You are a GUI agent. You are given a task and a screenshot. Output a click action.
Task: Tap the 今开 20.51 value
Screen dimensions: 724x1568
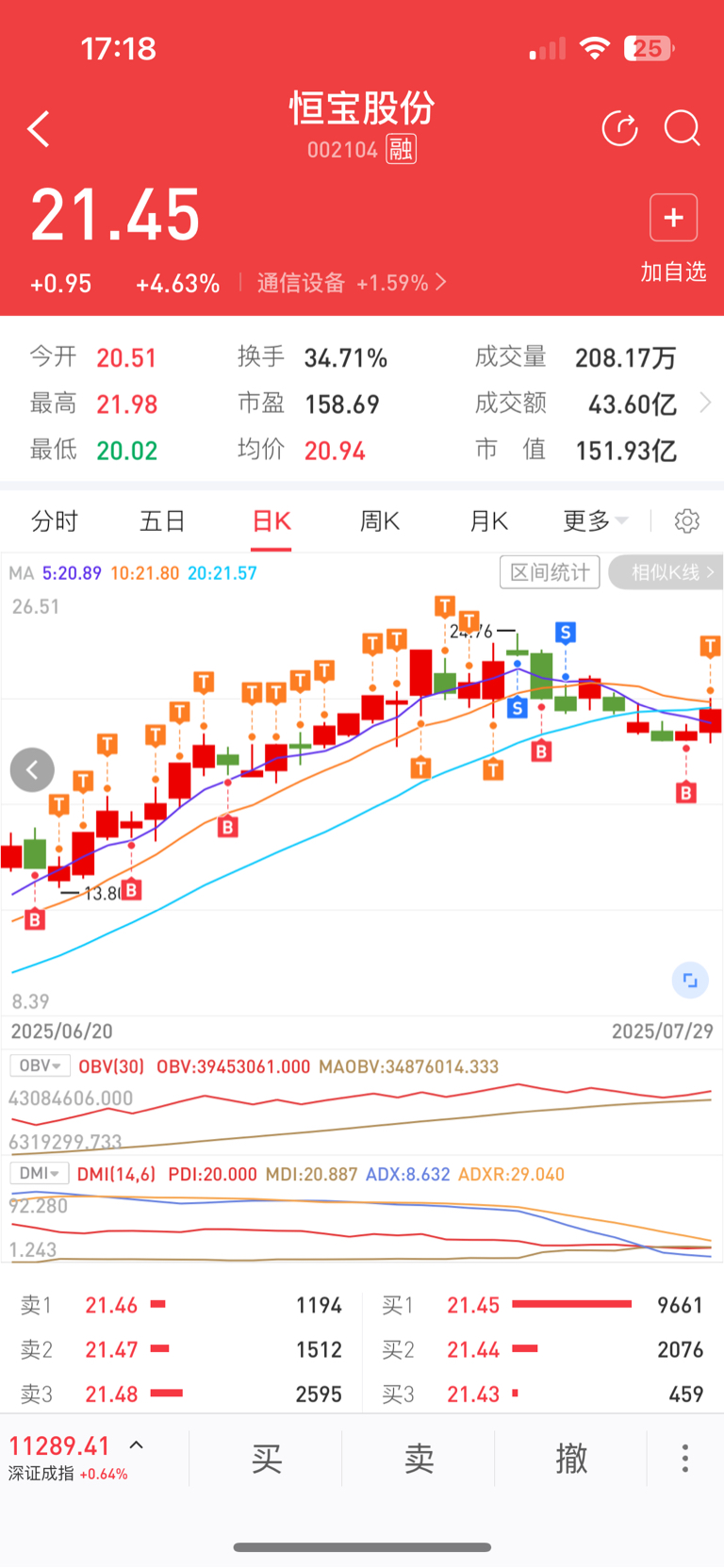click(126, 358)
